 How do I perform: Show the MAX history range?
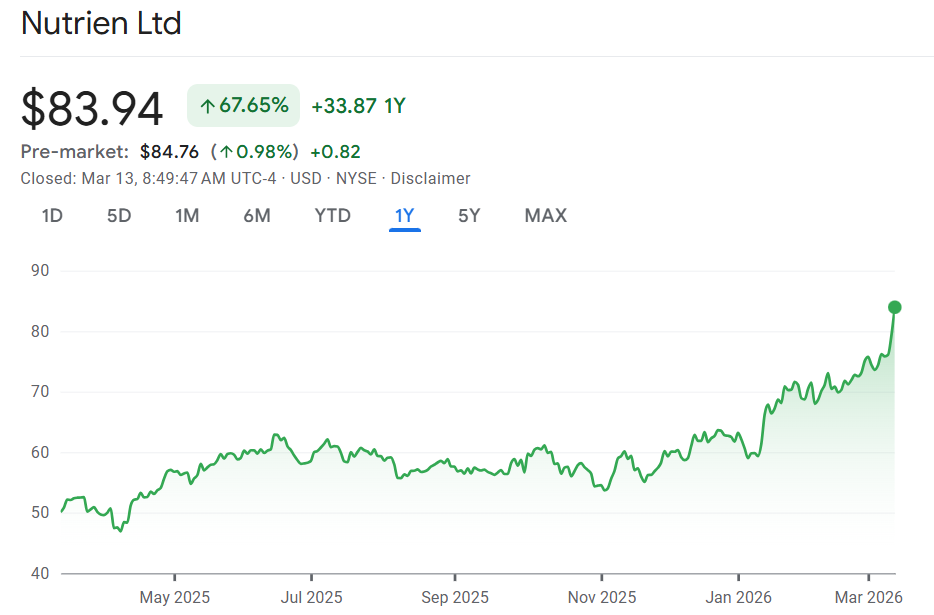[545, 215]
